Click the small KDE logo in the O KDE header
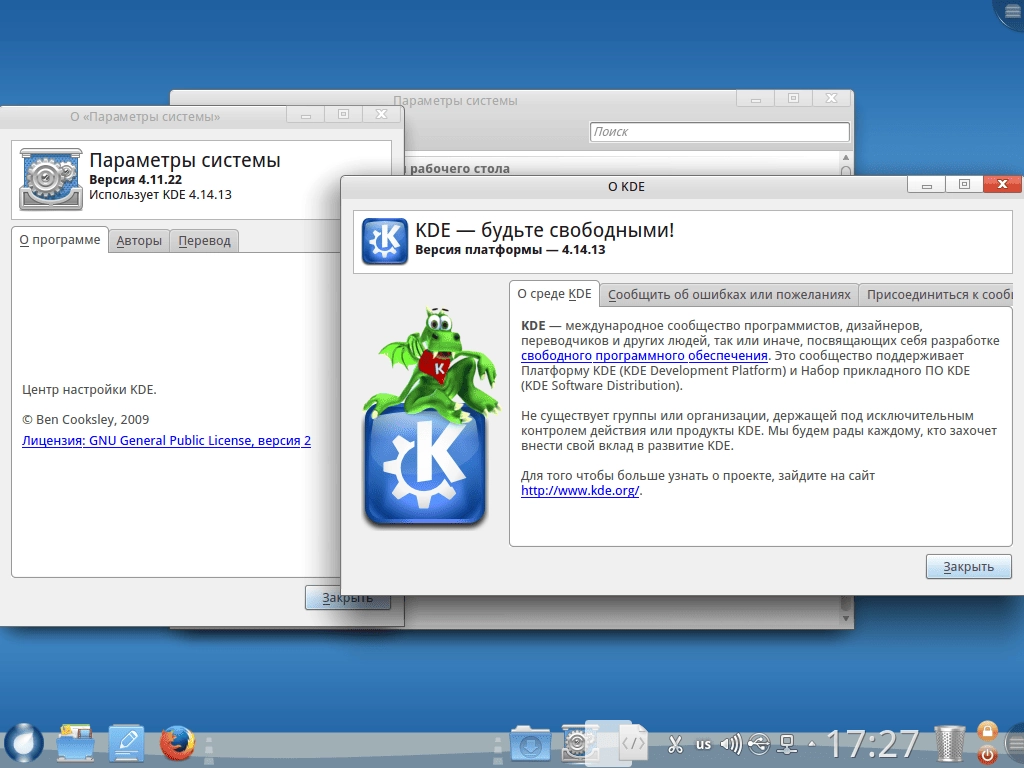The height and width of the screenshot is (768, 1024). (x=384, y=241)
